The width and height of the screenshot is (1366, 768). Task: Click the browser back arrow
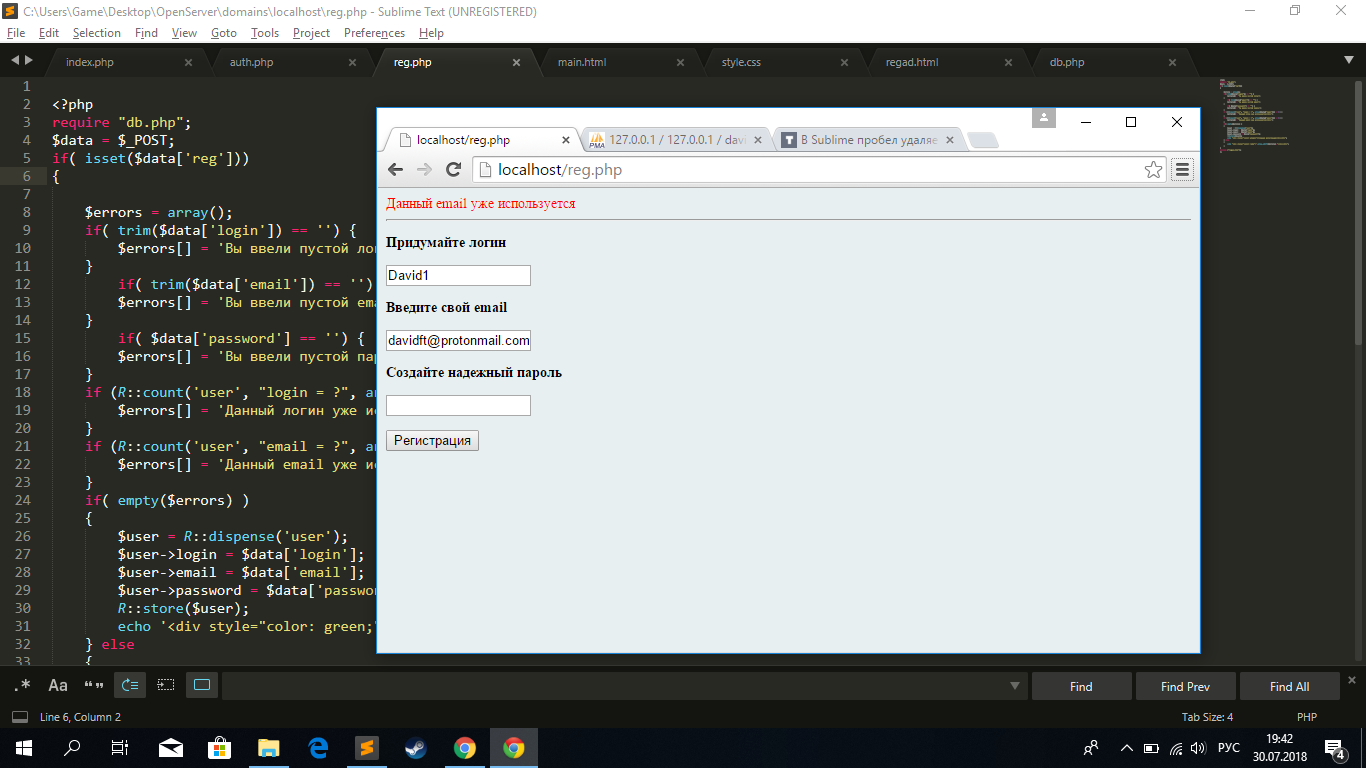click(x=395, y=170)
